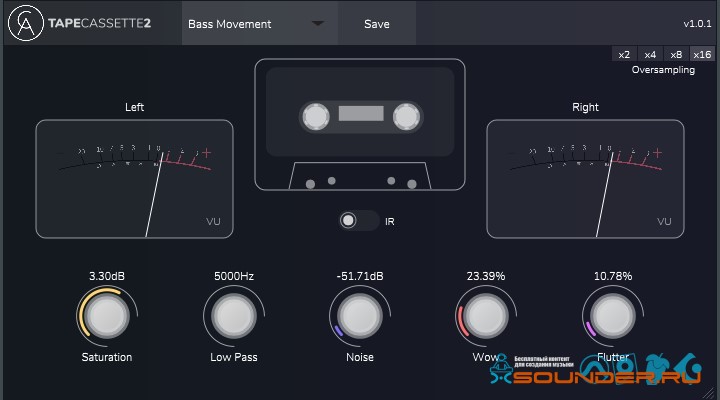
Task: Click the left cassette reel
Action: [315, 117]
